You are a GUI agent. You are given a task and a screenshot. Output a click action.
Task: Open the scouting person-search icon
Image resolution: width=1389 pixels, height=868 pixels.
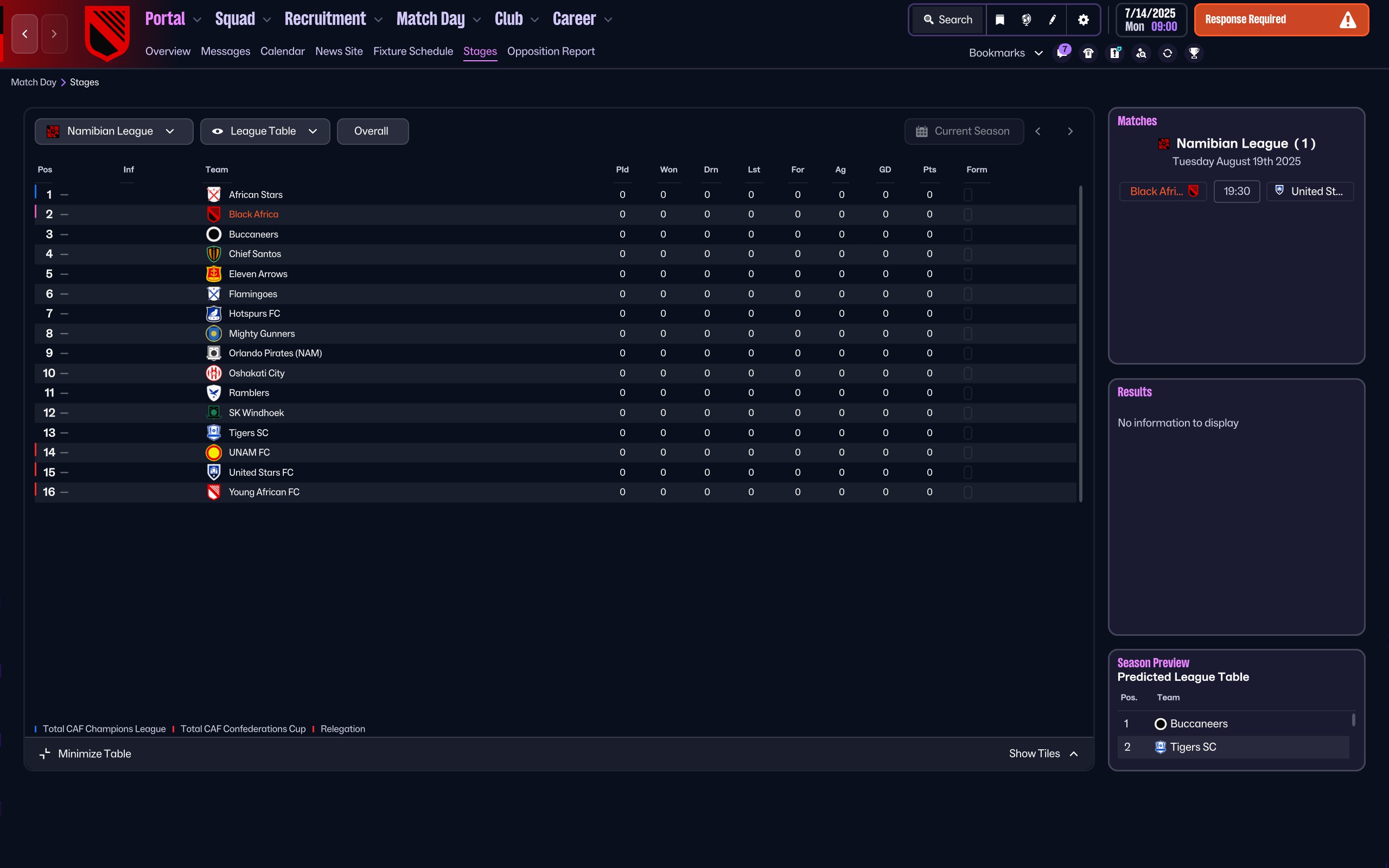1141,53
